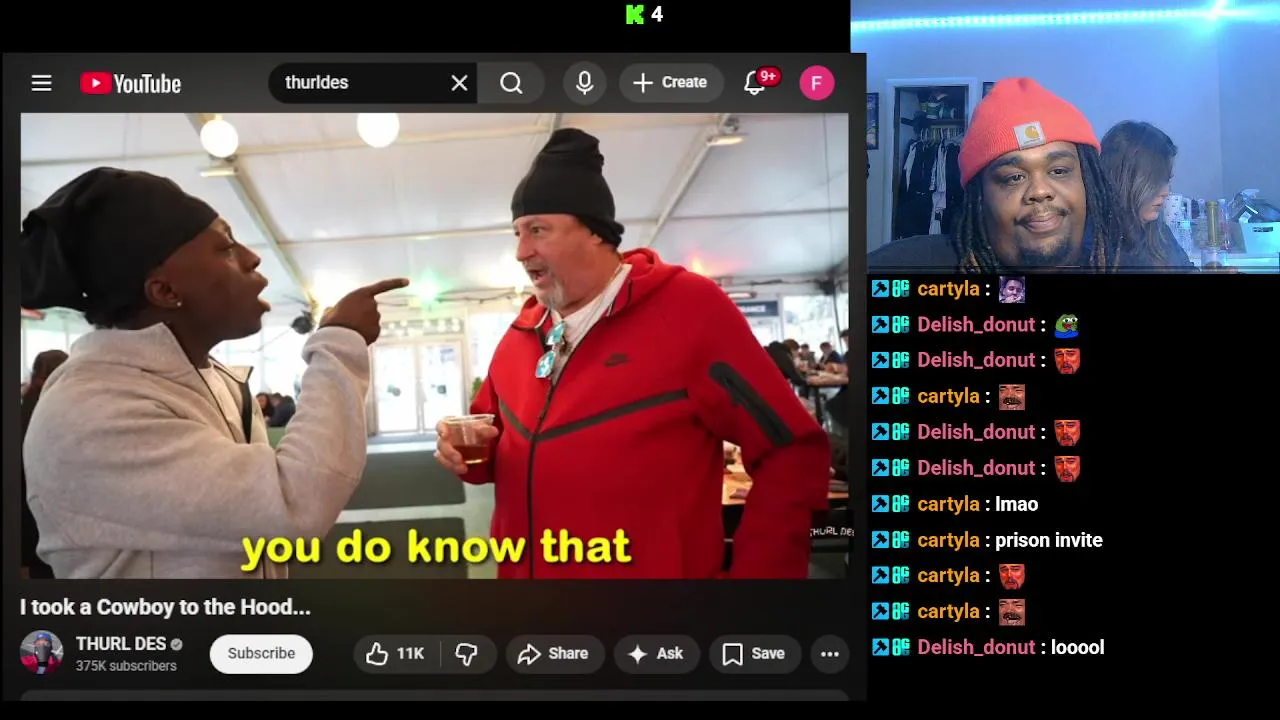
Task: Open the Create button
Action: tap(671, 83)
